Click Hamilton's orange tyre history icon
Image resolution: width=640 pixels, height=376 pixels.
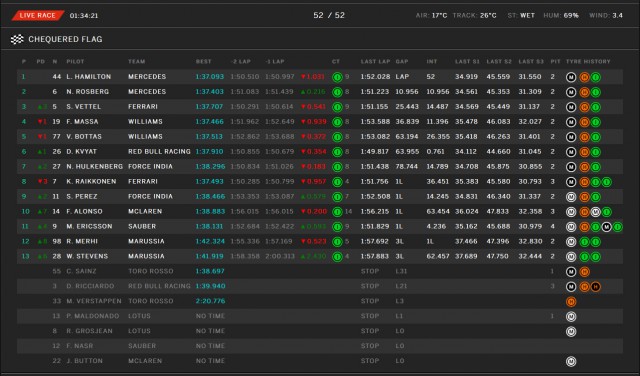pos(584,77)
